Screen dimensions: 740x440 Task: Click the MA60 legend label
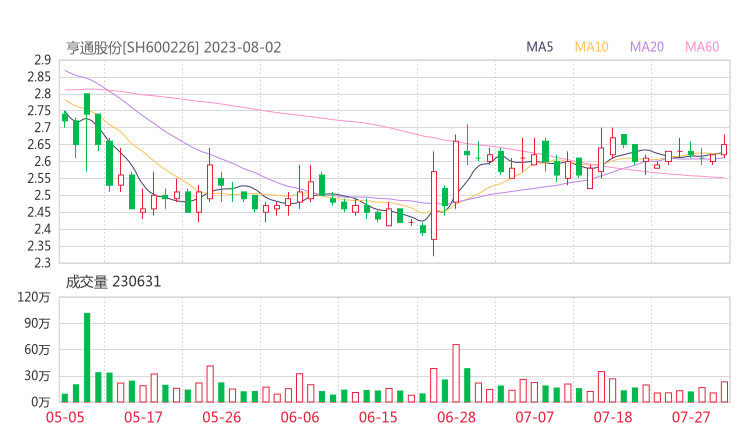tap(702, 47)
